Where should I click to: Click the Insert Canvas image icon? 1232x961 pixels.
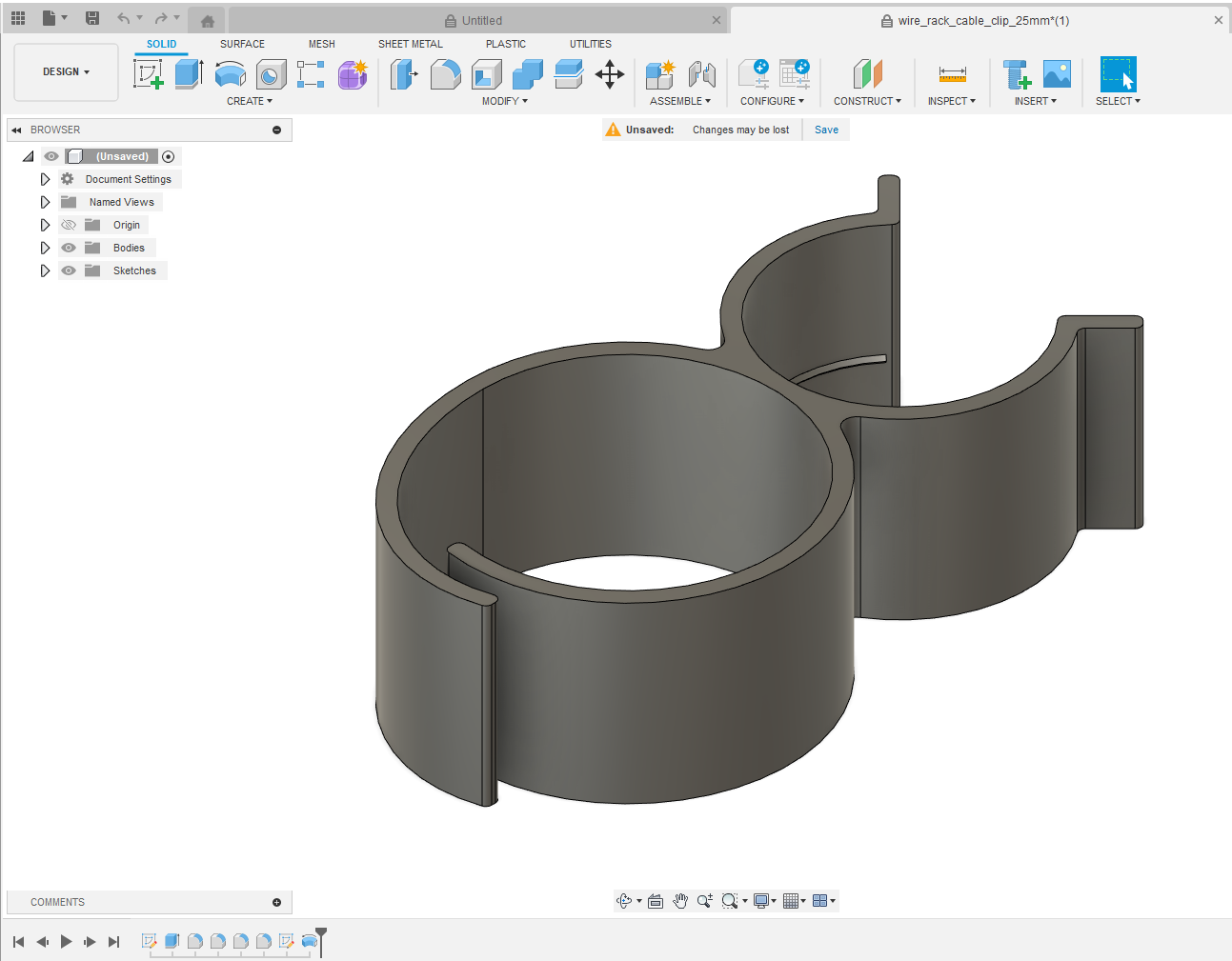[1057, 74]
